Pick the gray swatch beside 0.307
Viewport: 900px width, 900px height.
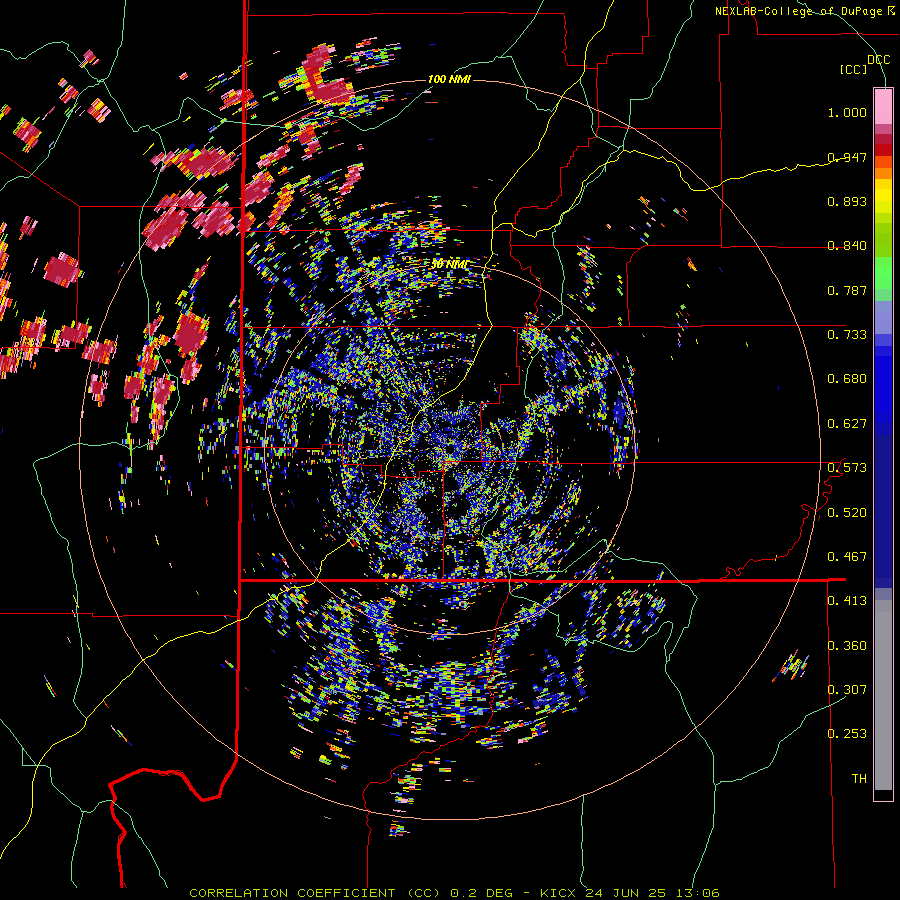click(x=883, y=695)
